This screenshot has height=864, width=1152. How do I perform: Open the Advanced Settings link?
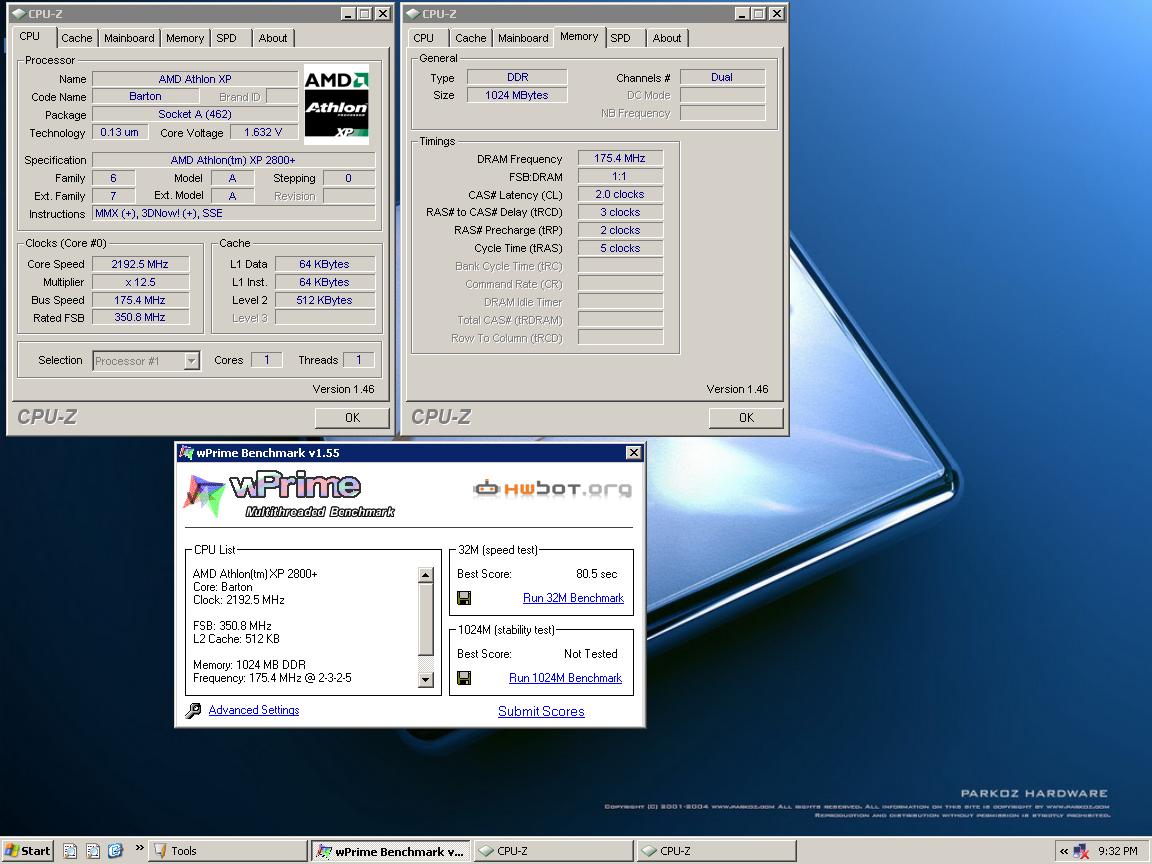pyautogui.click(x=253, y=710)
